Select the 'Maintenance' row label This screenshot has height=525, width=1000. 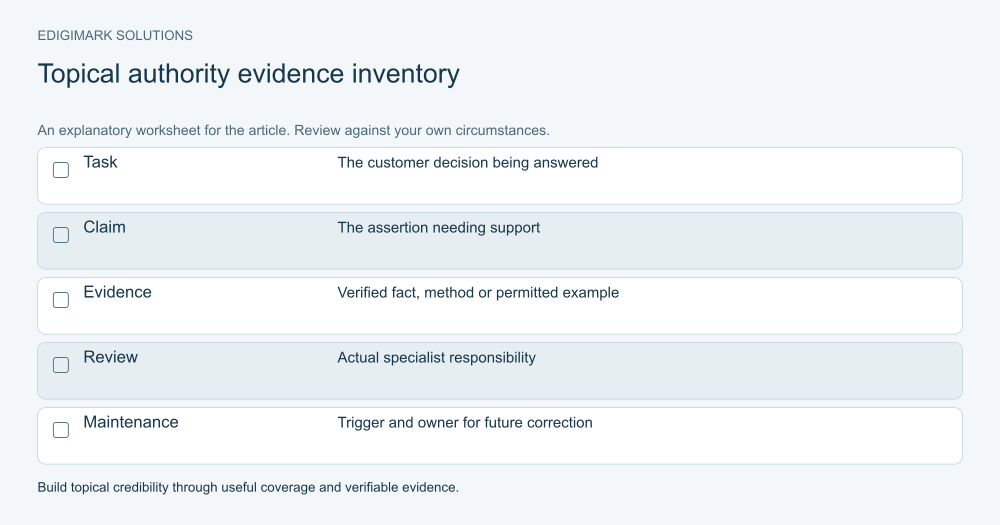coord(131,422)
